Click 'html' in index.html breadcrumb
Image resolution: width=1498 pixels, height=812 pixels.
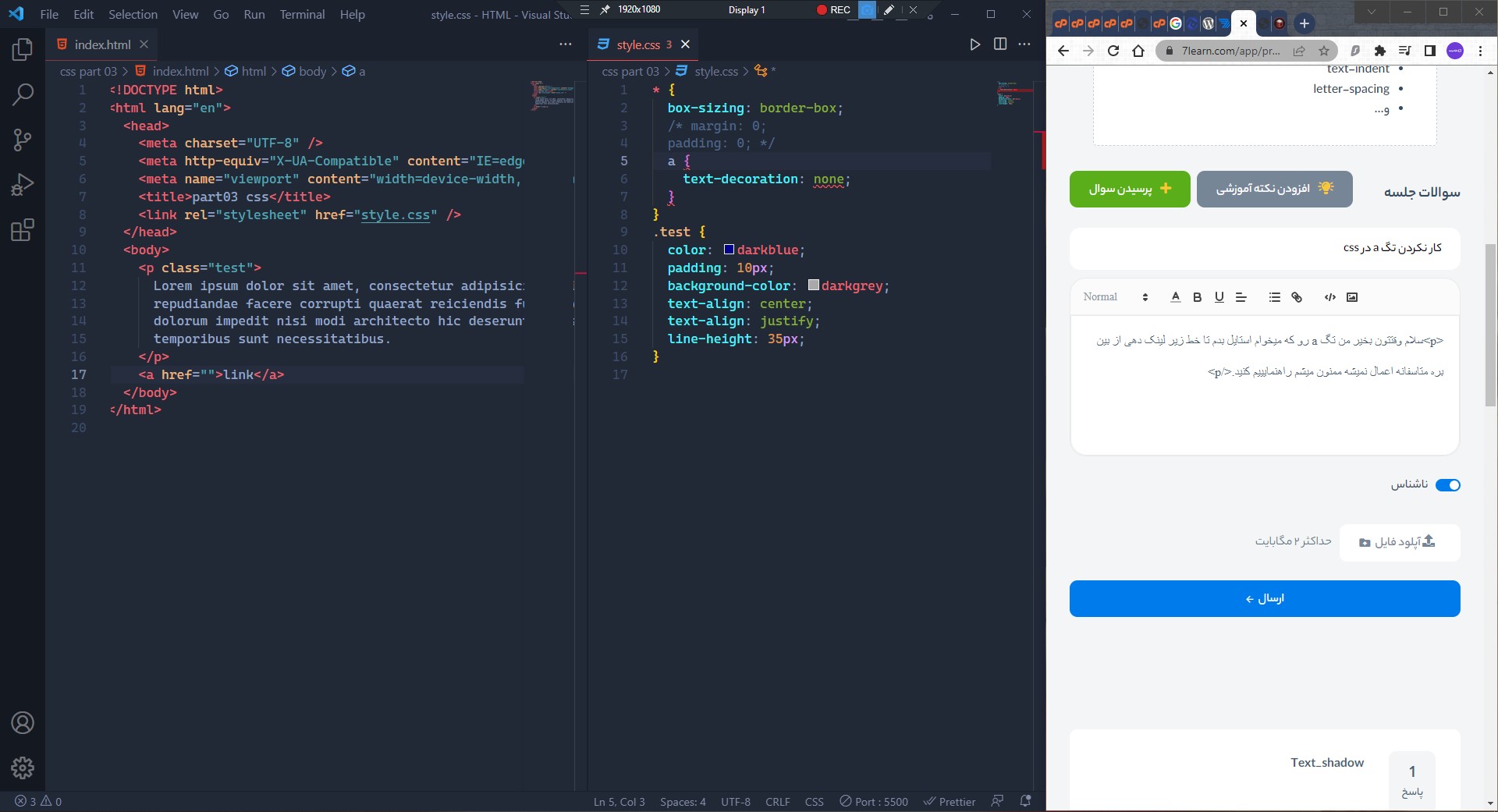[x=254, y=71]
